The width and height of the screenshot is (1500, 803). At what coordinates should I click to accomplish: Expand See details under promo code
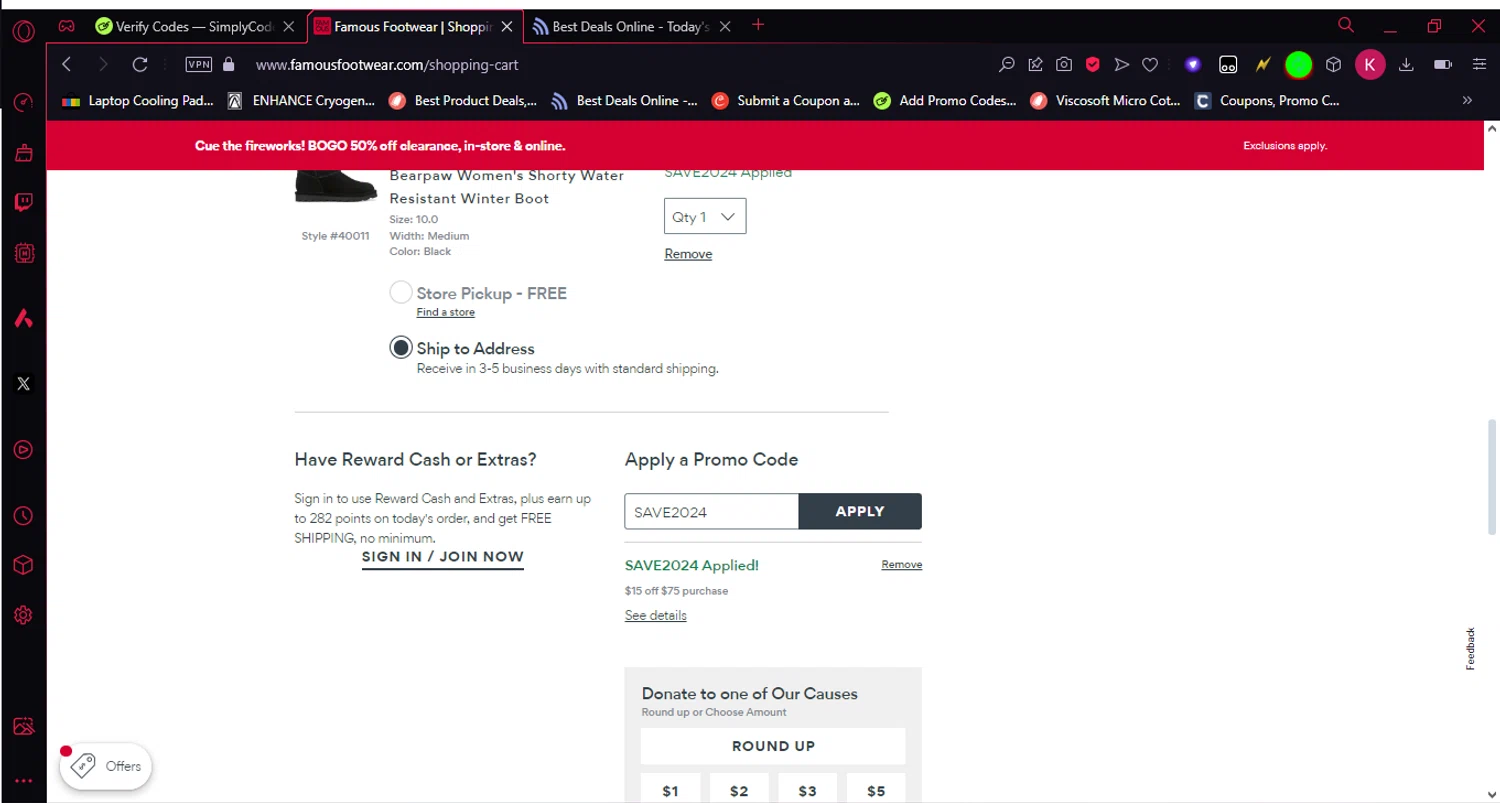(x=655, y=615)
